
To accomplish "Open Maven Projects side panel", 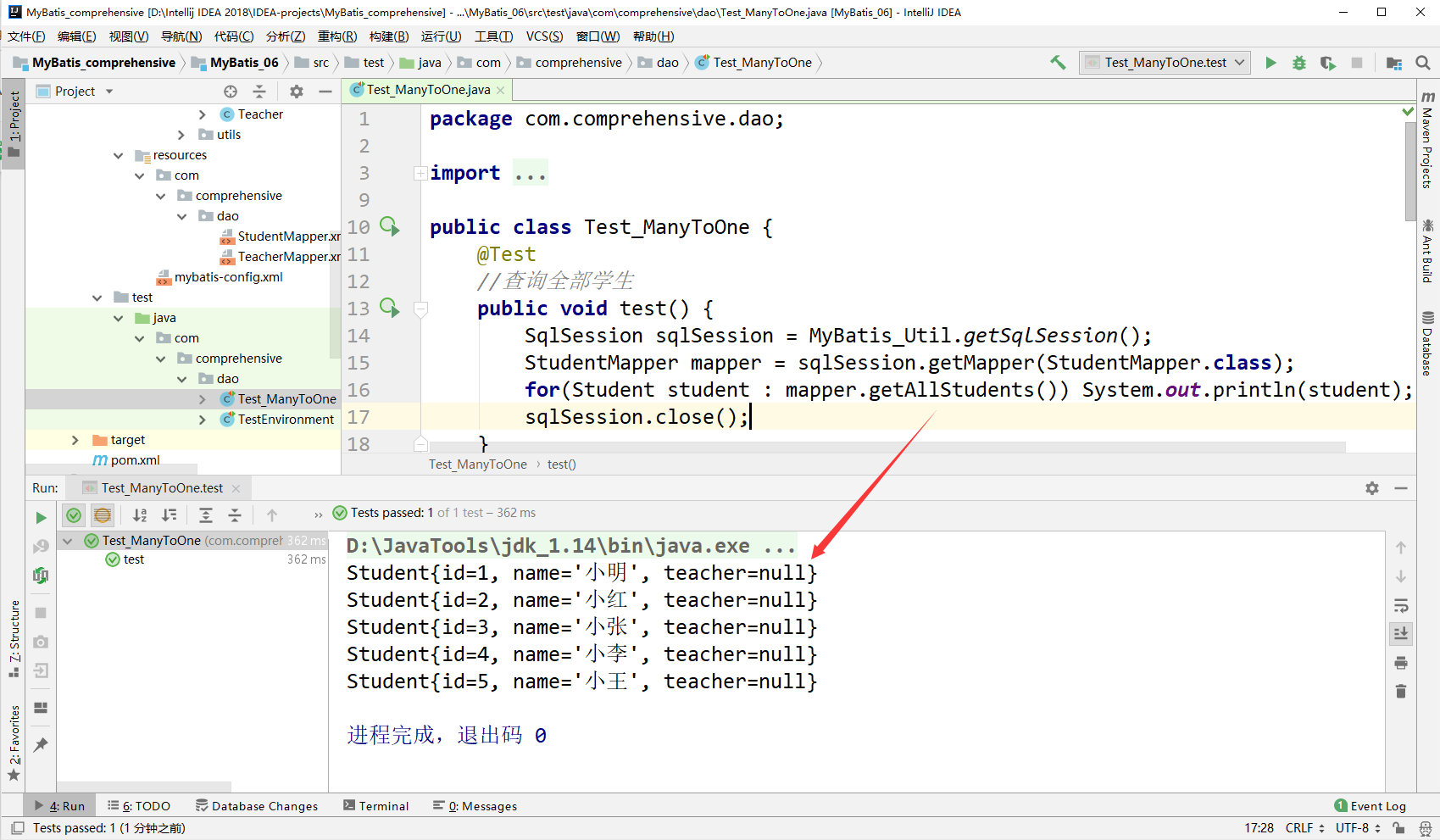I will click(1427, 139).
